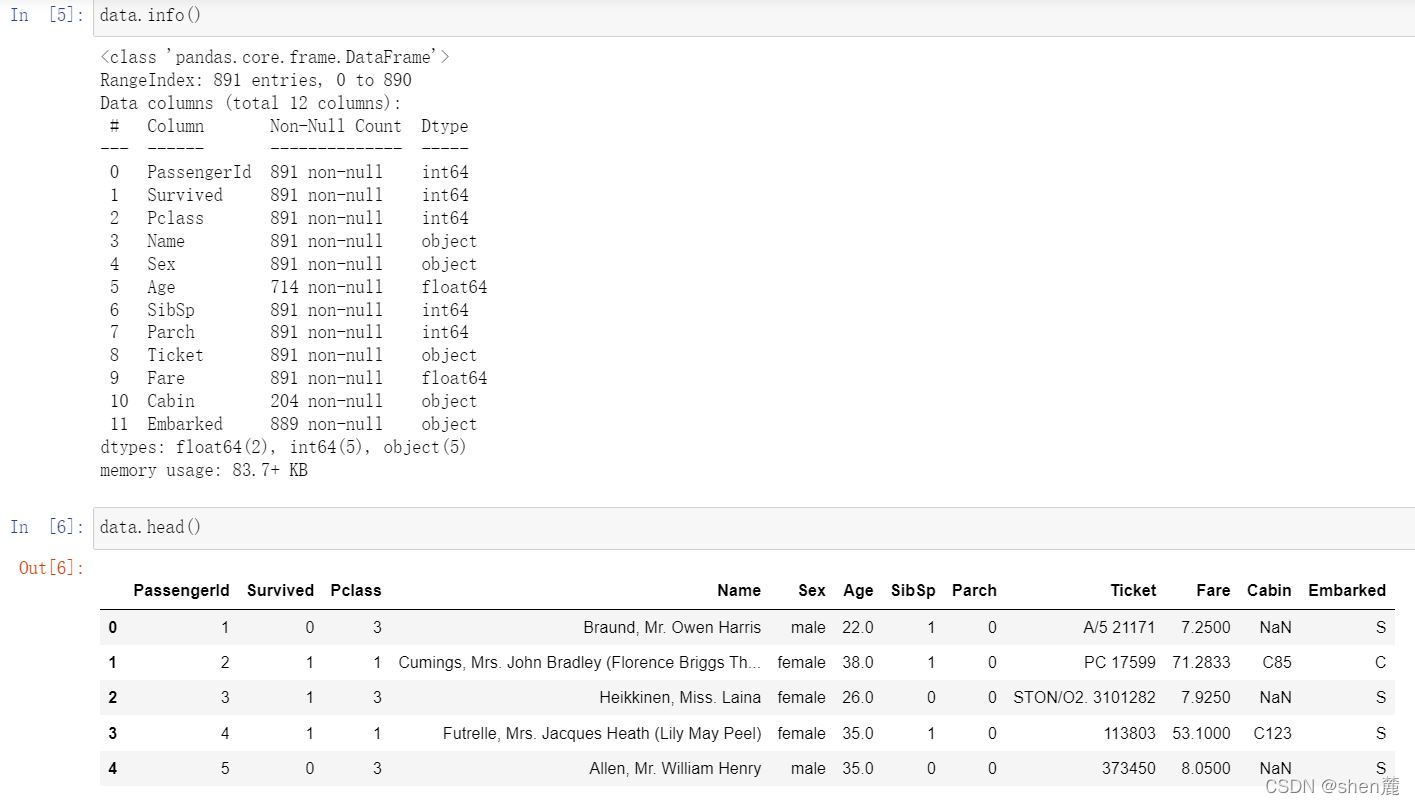
Task: Click fare cell '53.1000'
Action: pyautogui.click(x=1201, y=733)
